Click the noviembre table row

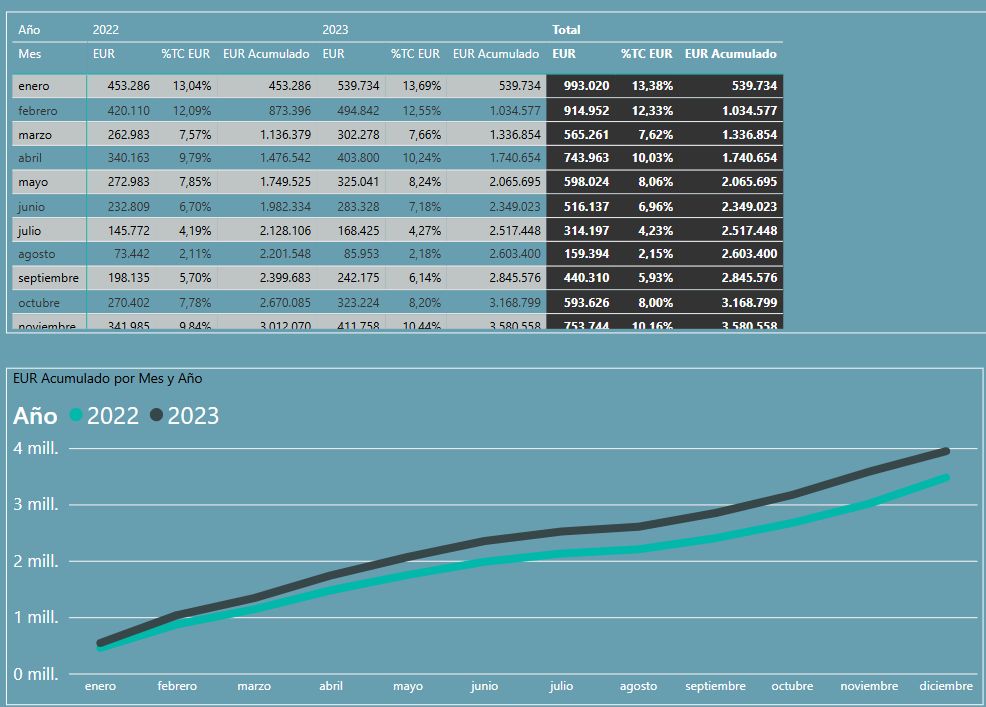click(43, 325)
